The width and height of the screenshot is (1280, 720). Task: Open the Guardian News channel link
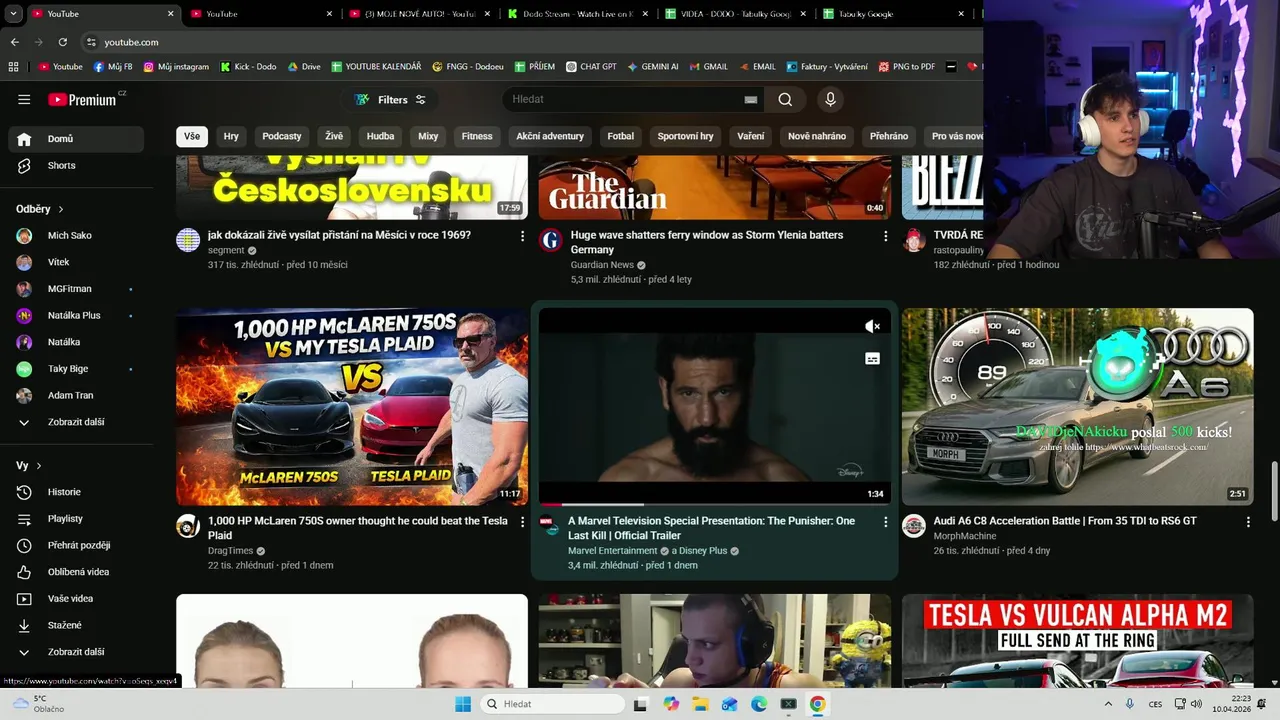tap(602, 265)
